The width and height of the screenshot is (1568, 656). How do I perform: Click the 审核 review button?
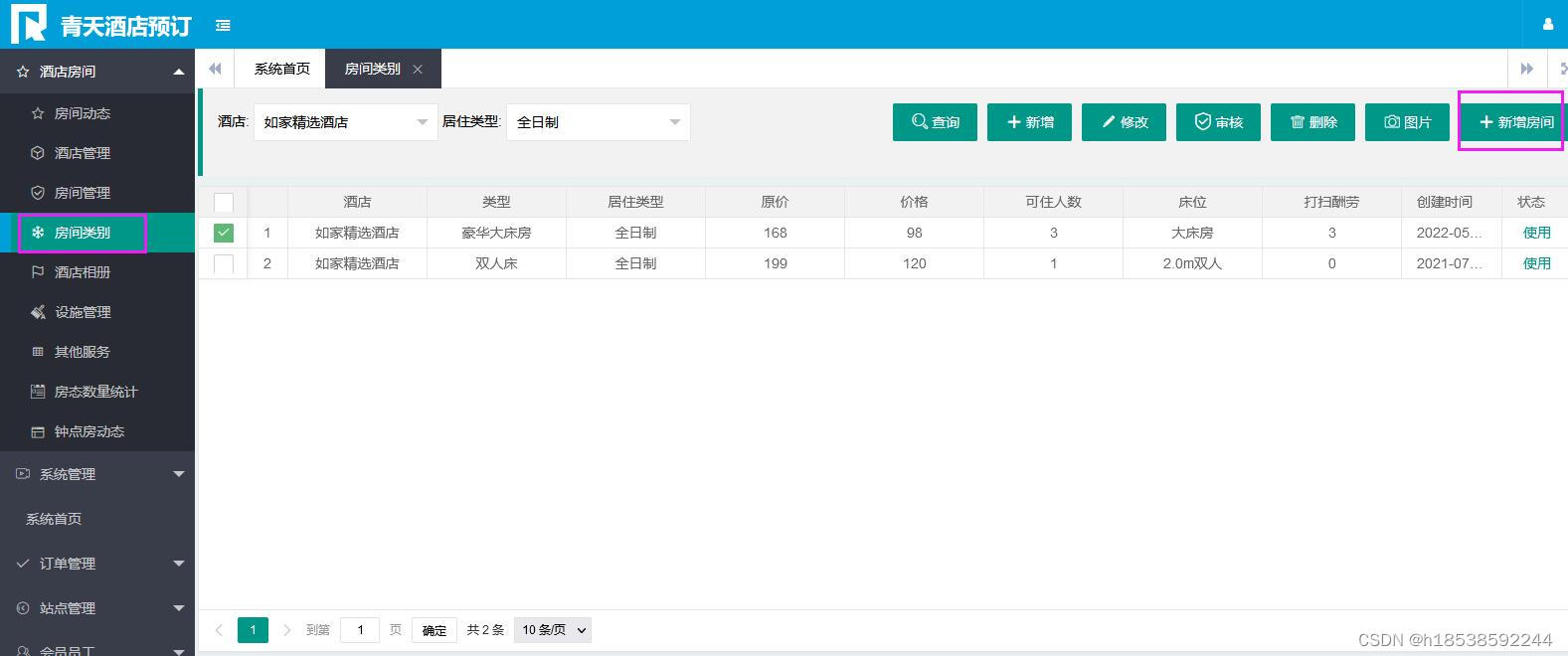coord(1218,122)
